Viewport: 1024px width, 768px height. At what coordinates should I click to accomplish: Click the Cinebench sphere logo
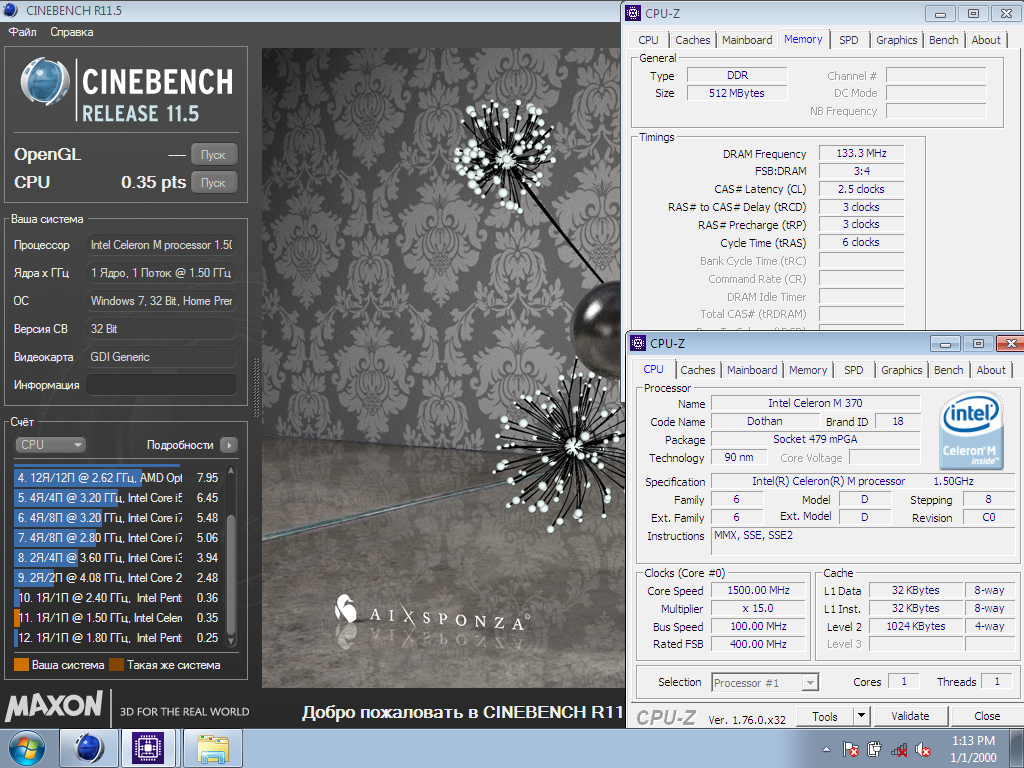[44, 82]
